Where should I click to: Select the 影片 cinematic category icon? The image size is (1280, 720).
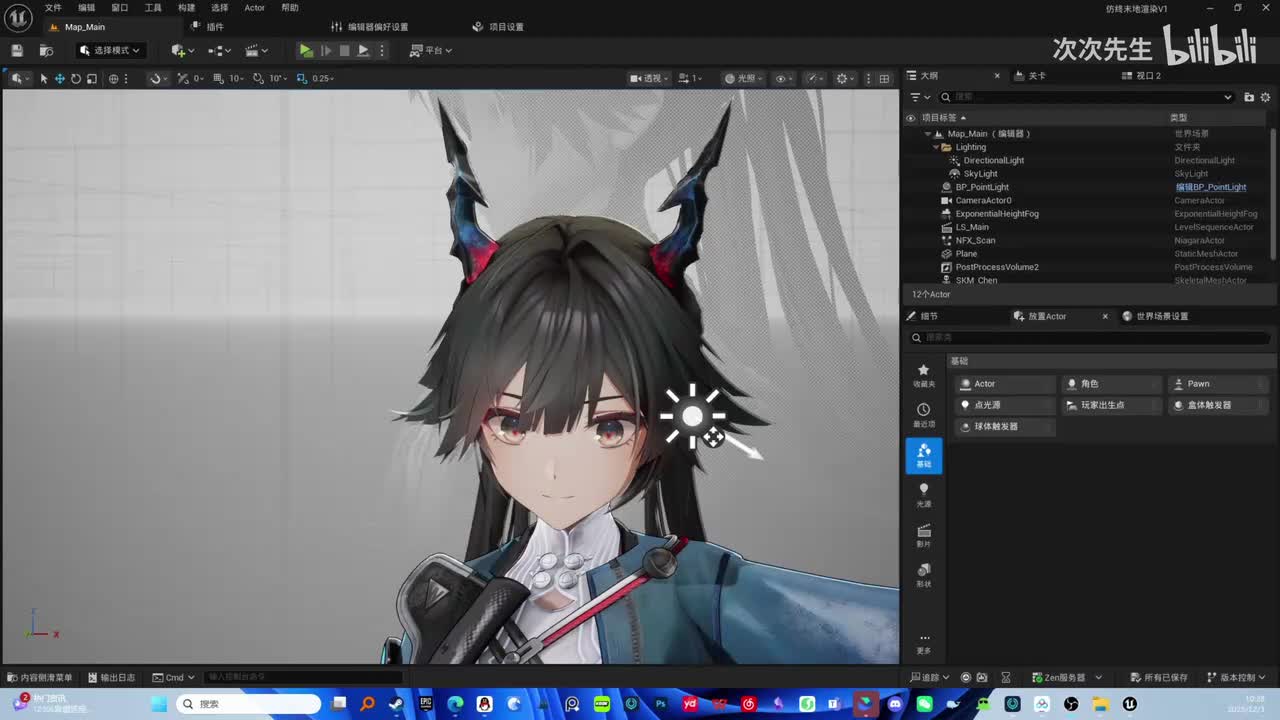[x=924, y=535]
